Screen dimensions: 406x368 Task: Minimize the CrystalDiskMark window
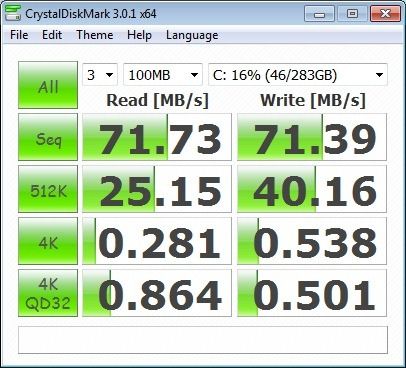(x=319, y=14)
